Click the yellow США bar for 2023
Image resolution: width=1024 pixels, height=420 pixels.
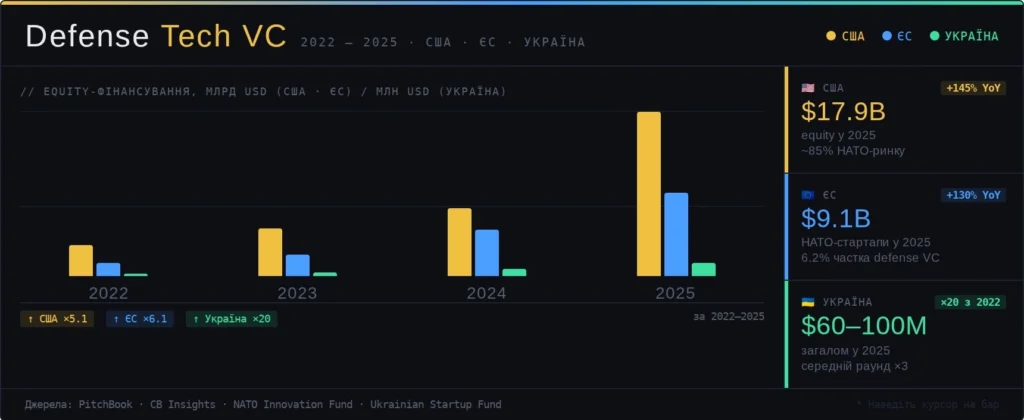coord(270,252)
